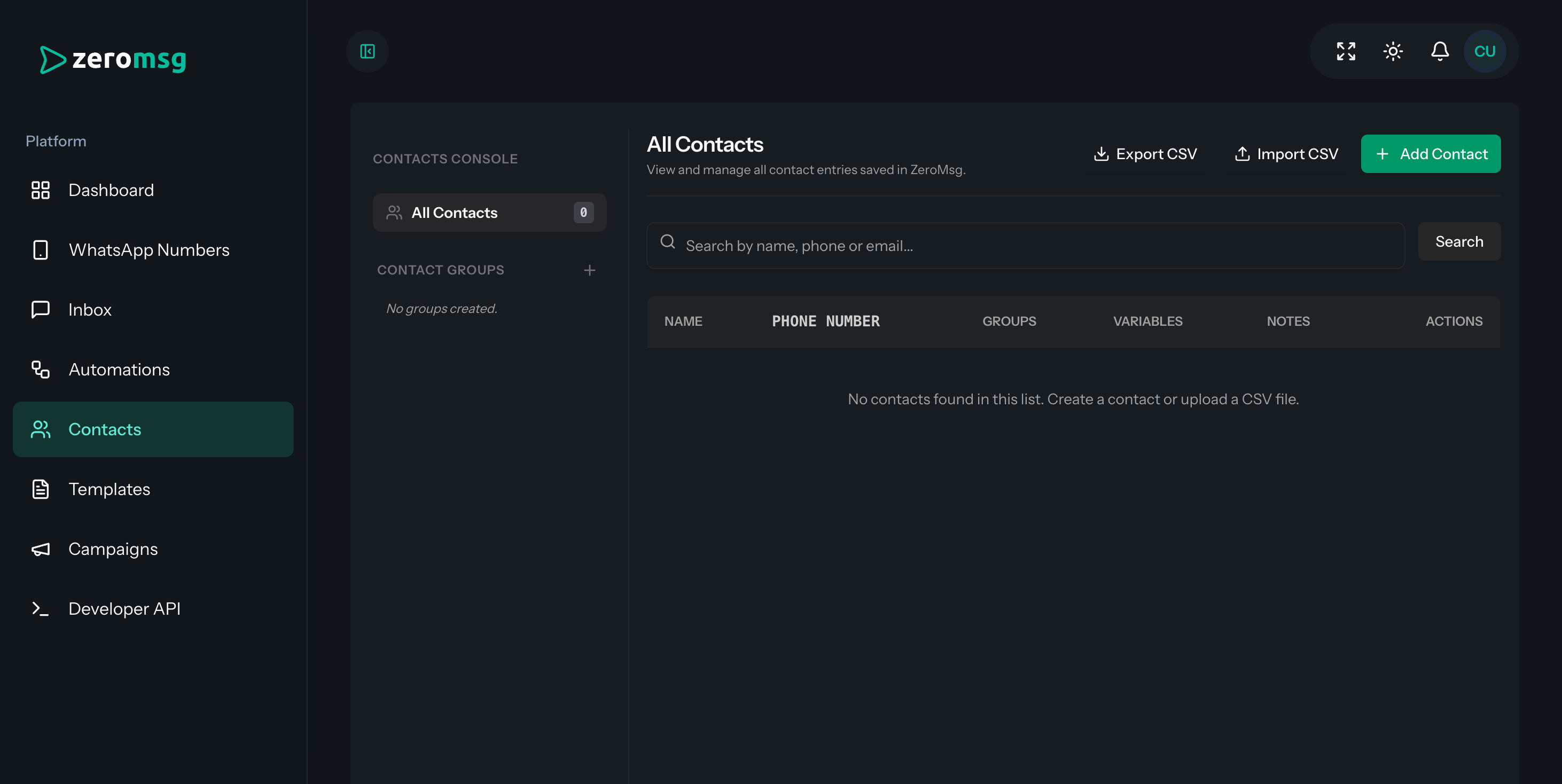Toggle light theme with the sun icon
This screenshot has height=784, width=1562.
click(x=1393, y=52)
